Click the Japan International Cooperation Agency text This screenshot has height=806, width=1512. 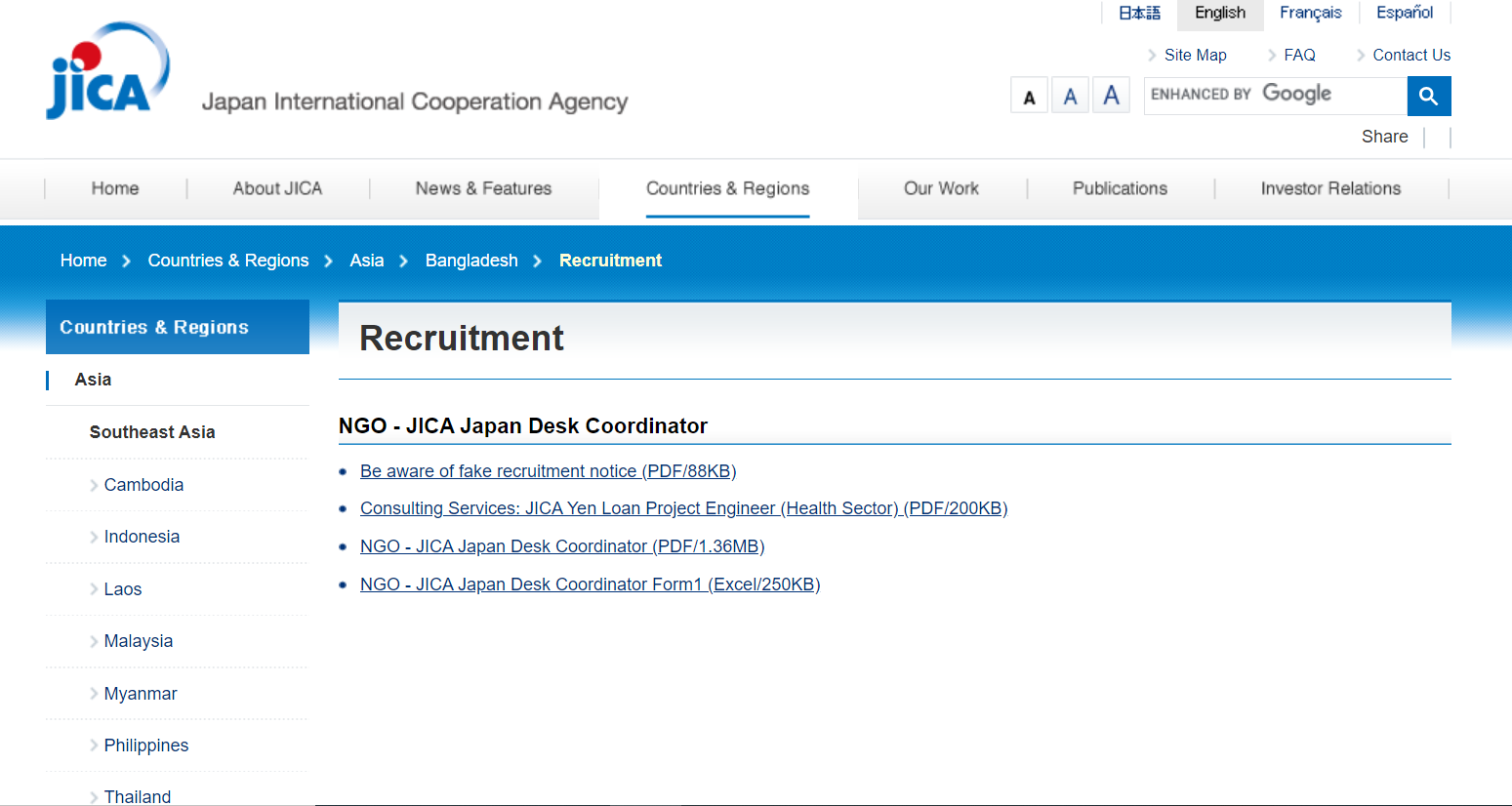pyautogui.click(x=415, y=101)
